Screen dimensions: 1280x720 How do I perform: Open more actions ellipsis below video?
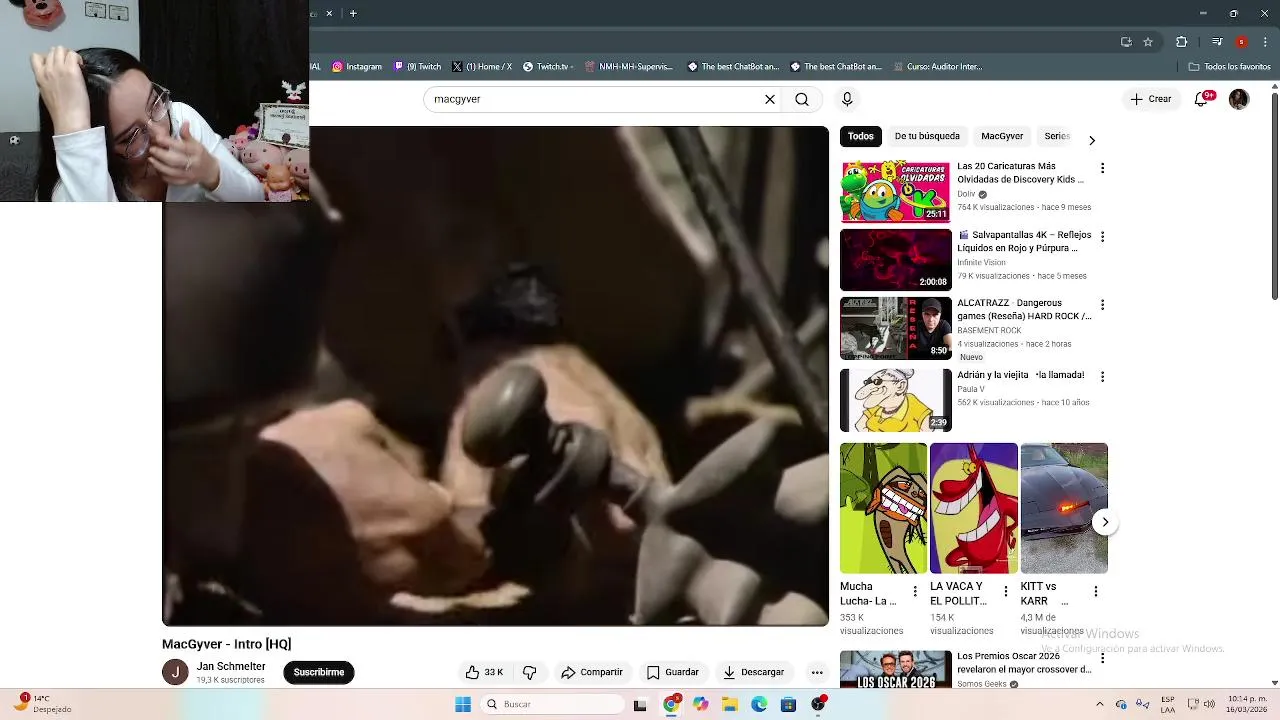817,672
